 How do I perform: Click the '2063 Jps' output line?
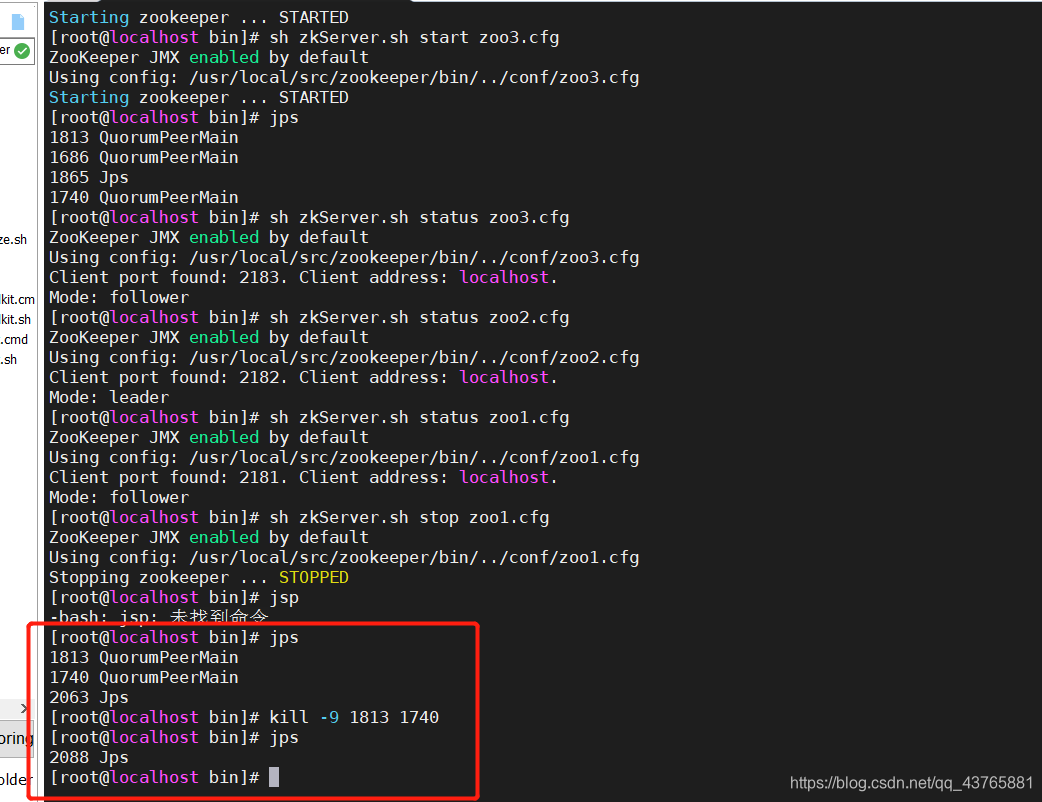tap(89, 697)
